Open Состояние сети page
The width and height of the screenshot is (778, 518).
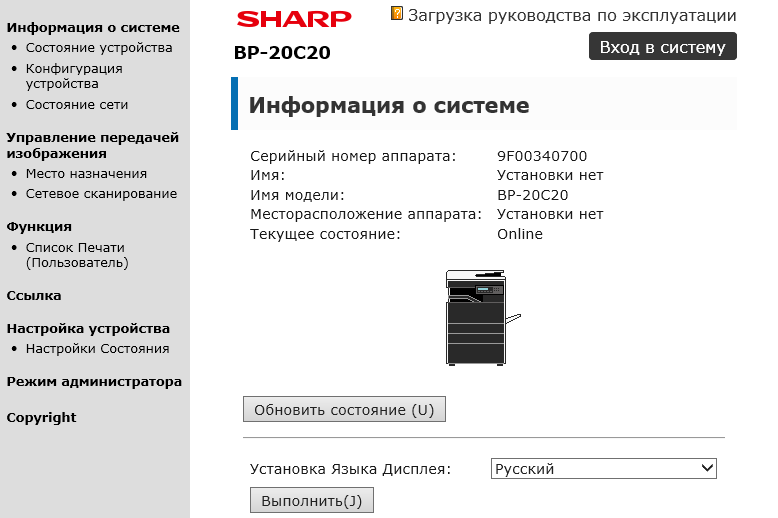(77, 105)
